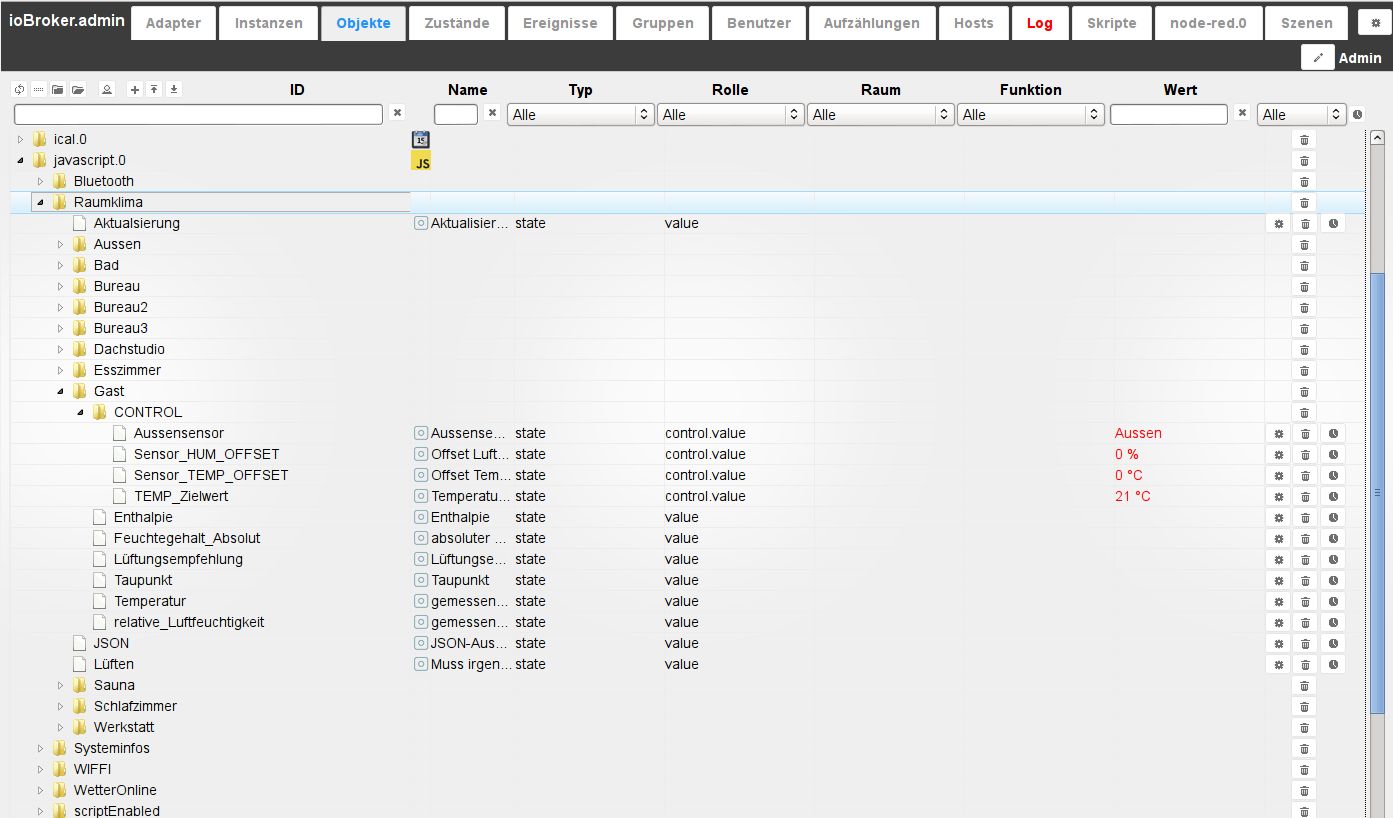The image size is (1393, 818).
Task: Open the Typ filter dropdown
Action: click(x=581, y=115)
